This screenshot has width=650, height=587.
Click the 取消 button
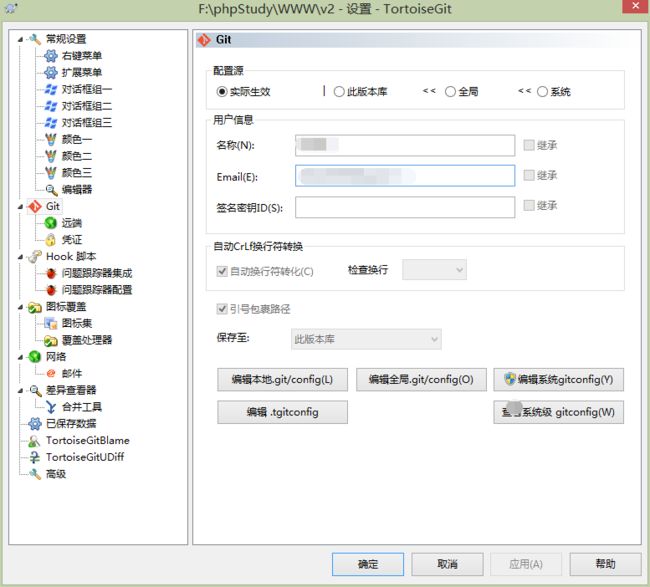tap(447, 564)
